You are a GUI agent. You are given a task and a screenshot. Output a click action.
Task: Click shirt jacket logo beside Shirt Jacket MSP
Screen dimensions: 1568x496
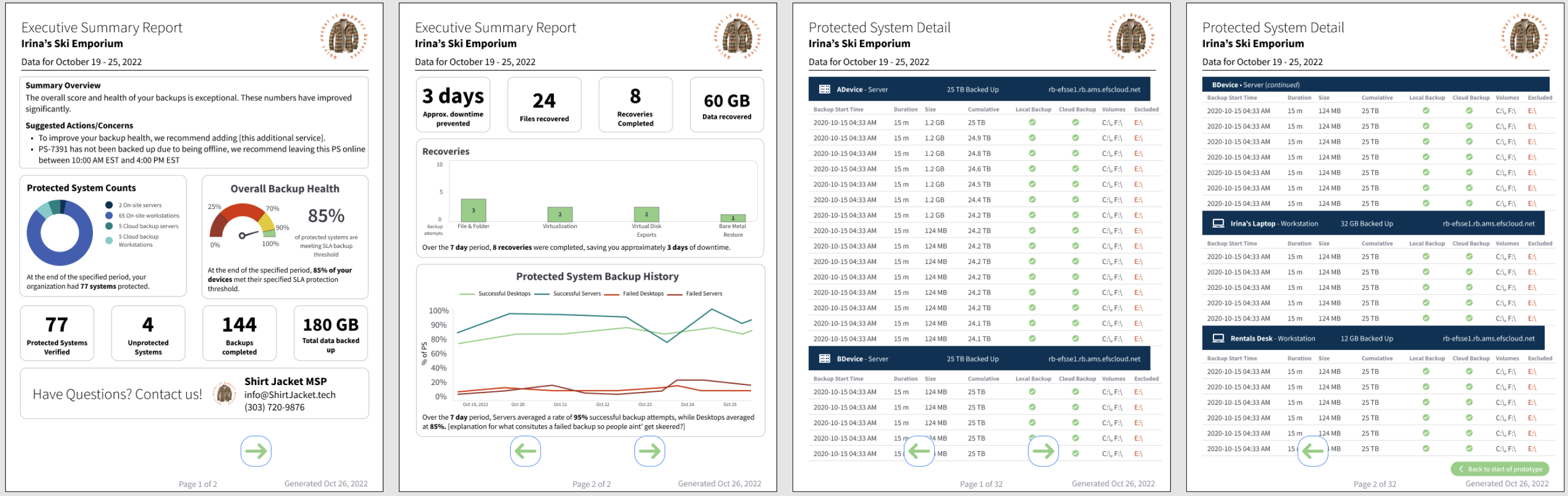(225, 394)
